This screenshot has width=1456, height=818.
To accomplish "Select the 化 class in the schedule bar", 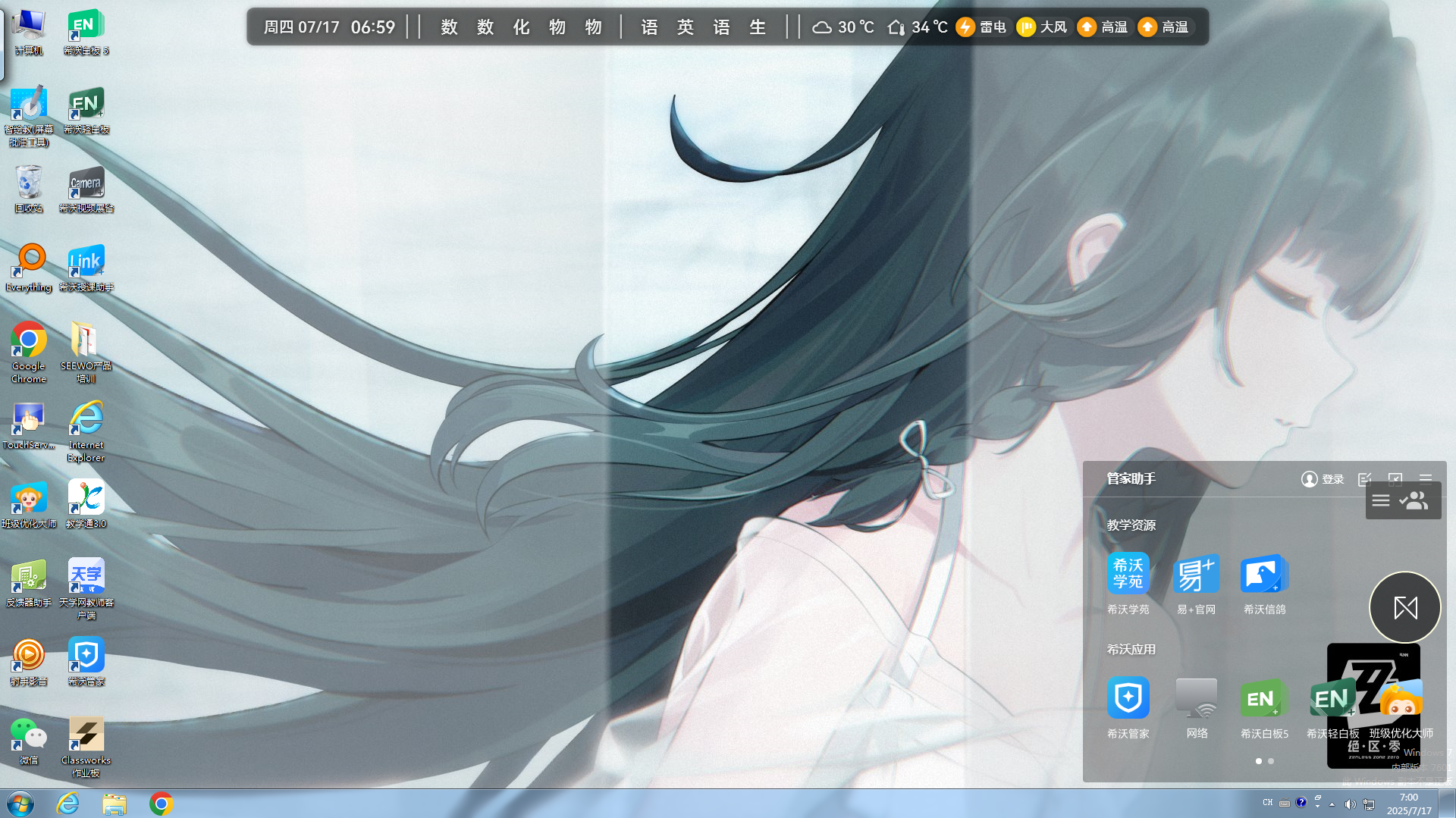I will click(521, 27).
